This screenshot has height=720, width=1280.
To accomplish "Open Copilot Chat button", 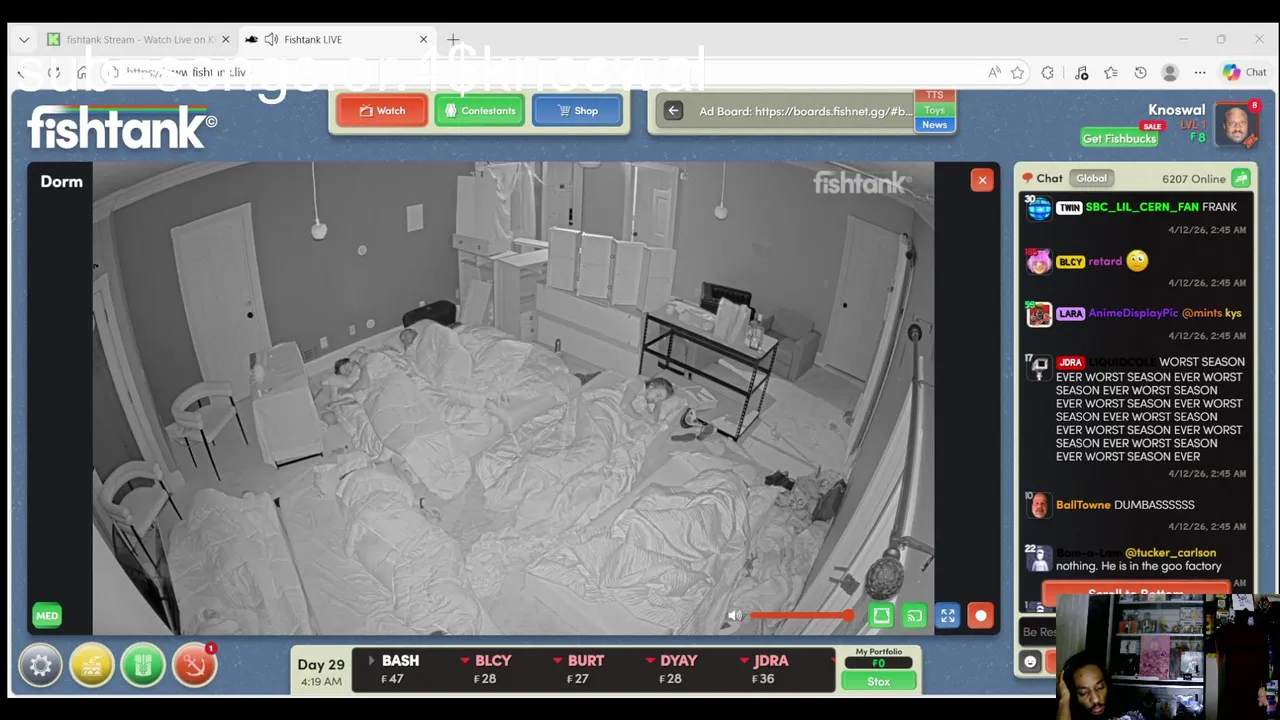I will (1245, 72).
